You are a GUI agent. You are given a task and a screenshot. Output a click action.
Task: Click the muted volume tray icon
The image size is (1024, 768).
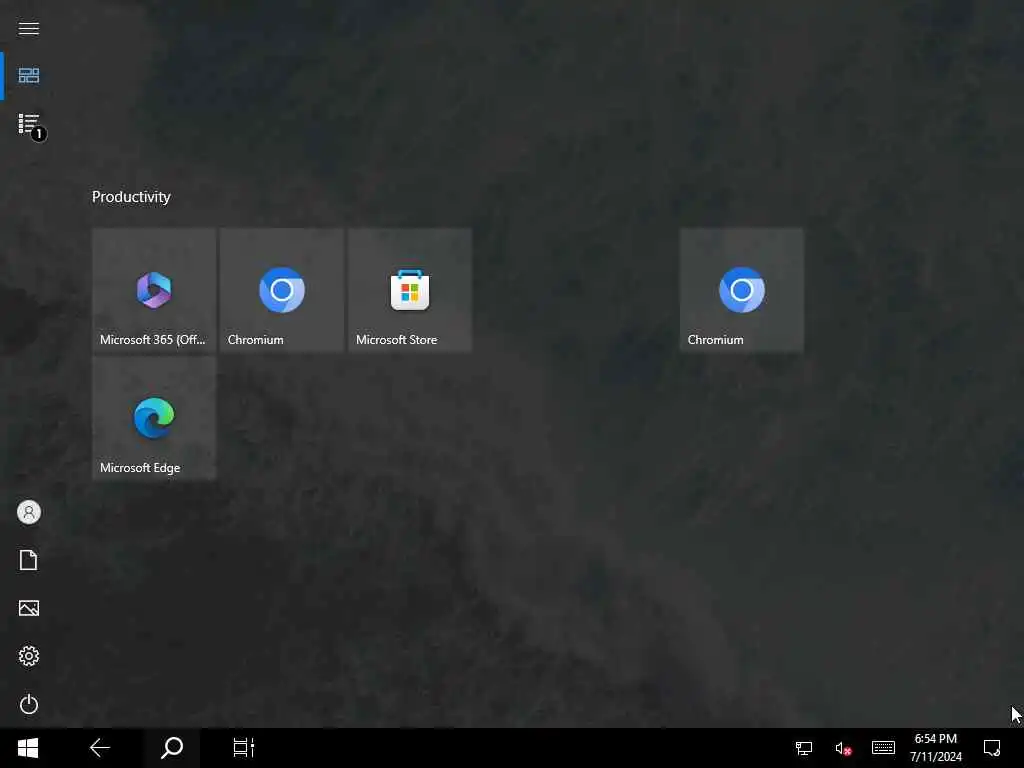[843, 748]
